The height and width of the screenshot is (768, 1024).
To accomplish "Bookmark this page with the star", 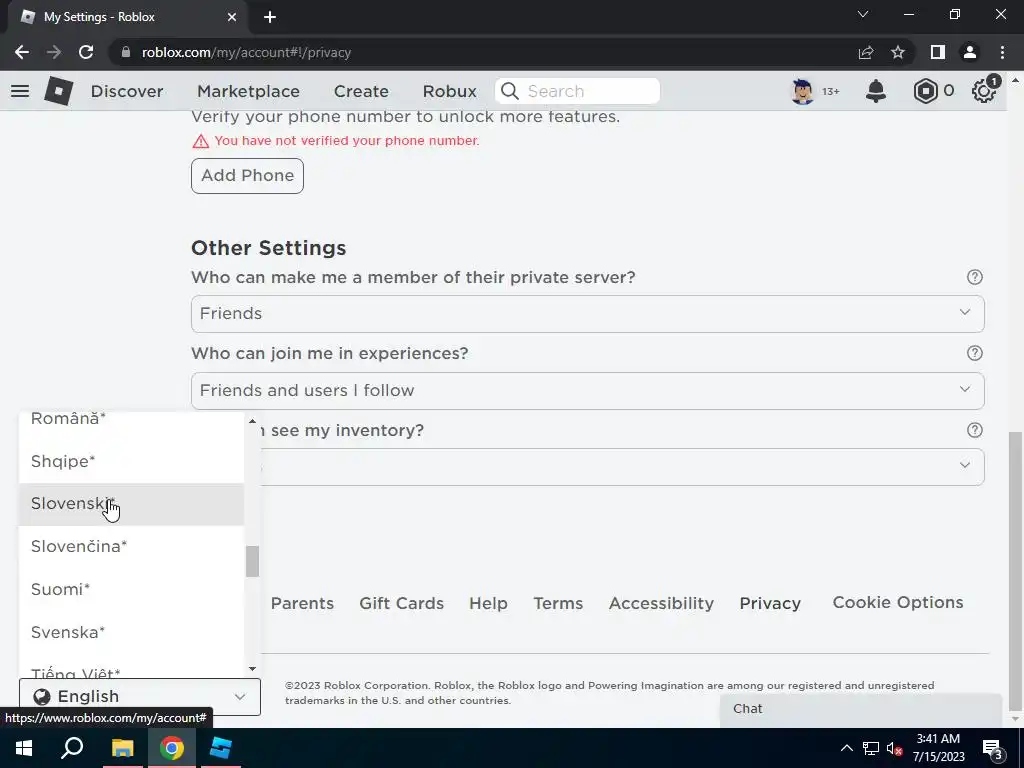I will coord(898,52).
